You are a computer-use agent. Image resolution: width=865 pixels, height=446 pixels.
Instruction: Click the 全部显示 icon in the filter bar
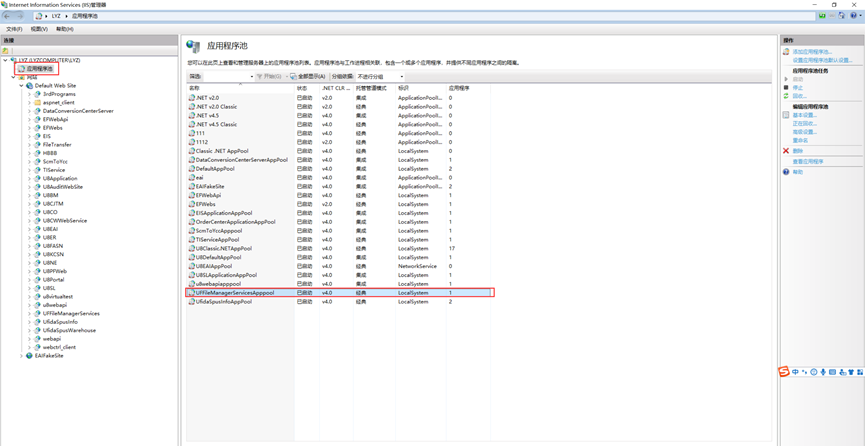294,76
